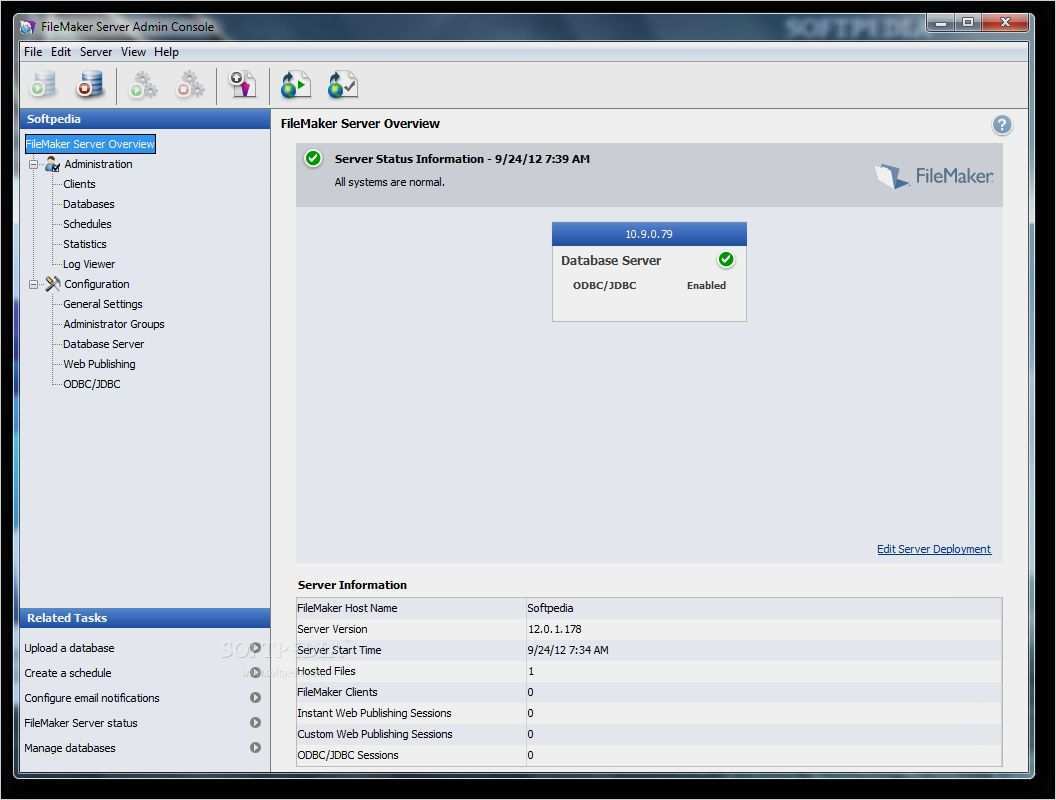Click the Upload Database toolbar icon
The image size is (1056, 800).
point(242,86)
